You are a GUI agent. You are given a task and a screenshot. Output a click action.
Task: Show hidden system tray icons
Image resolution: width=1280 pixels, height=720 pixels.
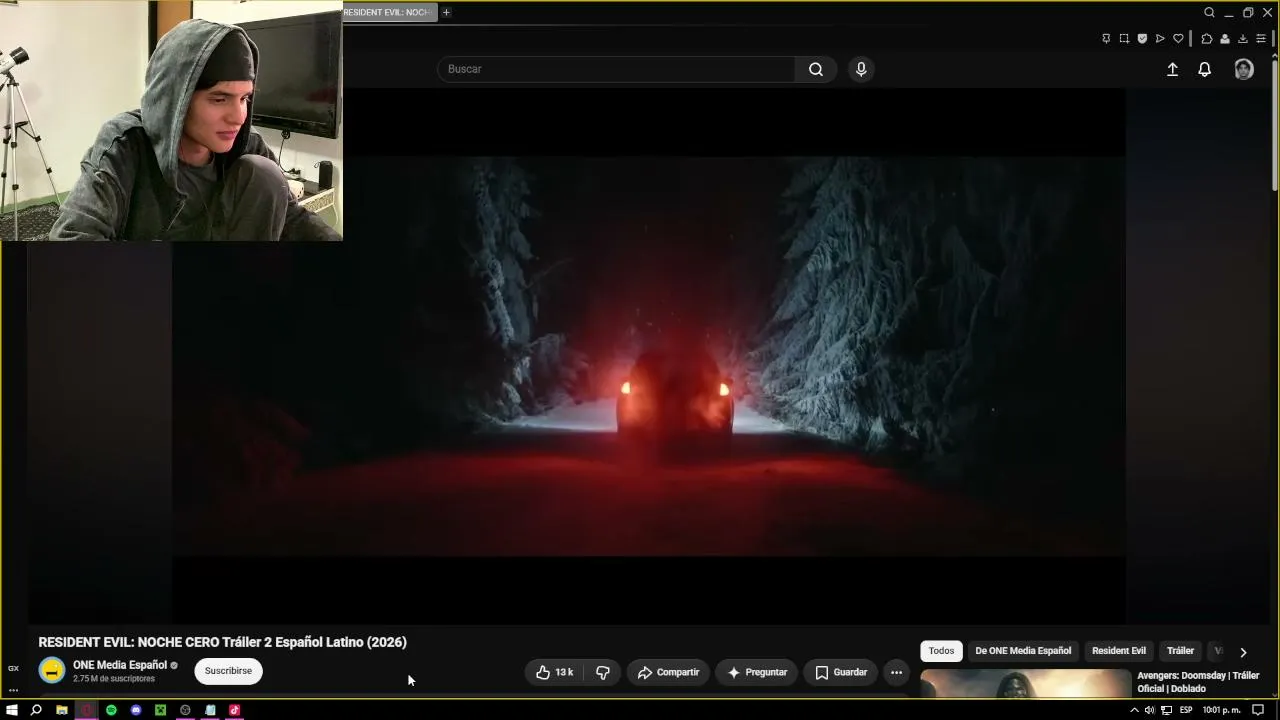coord(1134,710)
